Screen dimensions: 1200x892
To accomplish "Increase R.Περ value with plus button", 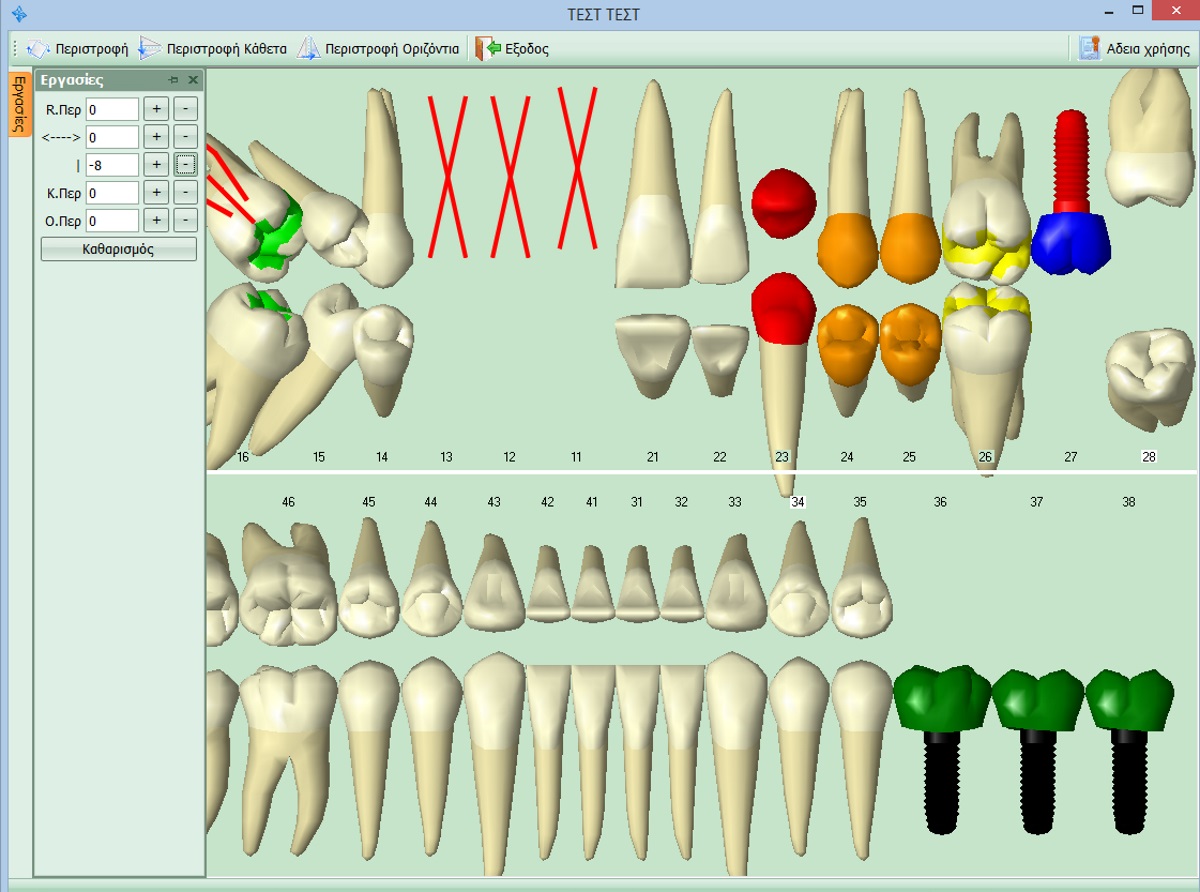I will (x=156, y=109).
